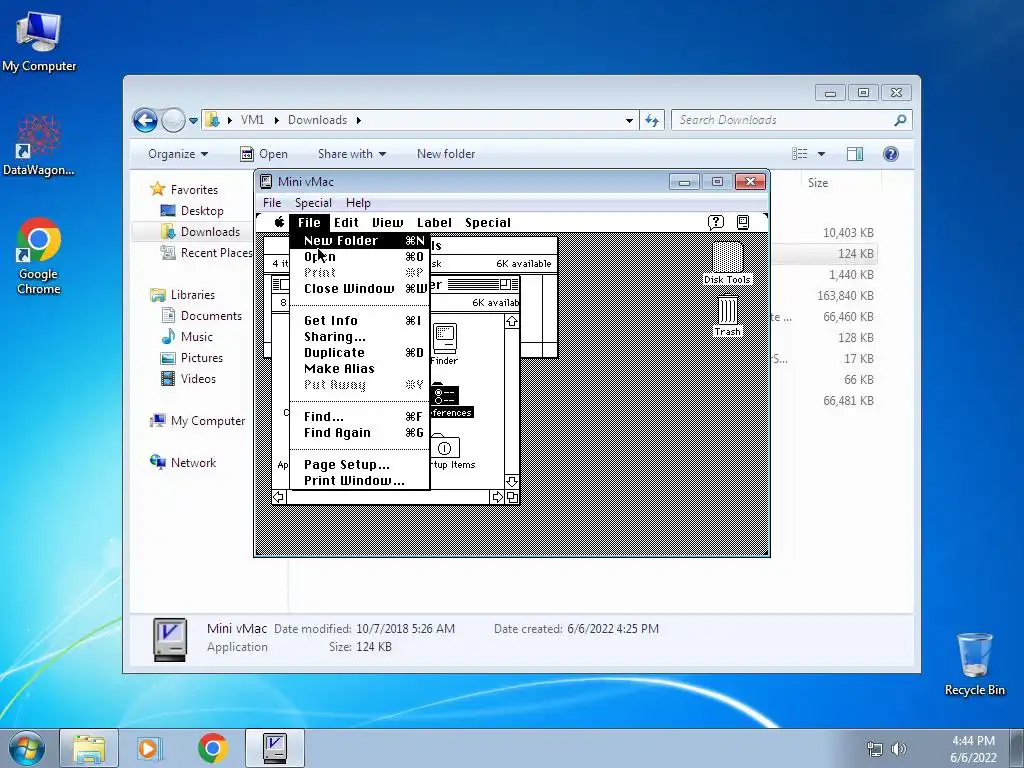Toggle the Explorer preview pane

[855, 154]
